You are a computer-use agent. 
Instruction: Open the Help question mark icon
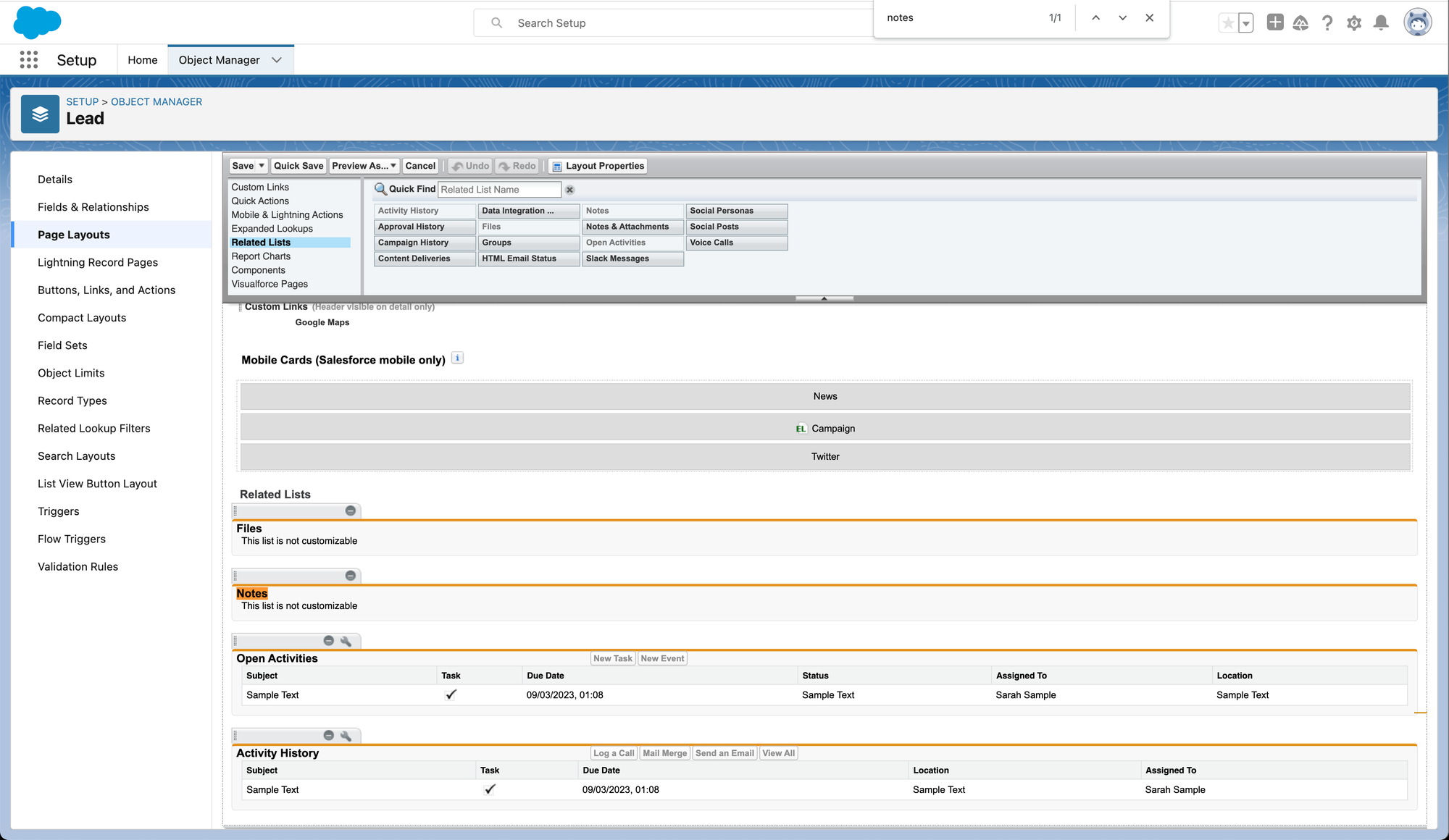tap(1327, 23)
